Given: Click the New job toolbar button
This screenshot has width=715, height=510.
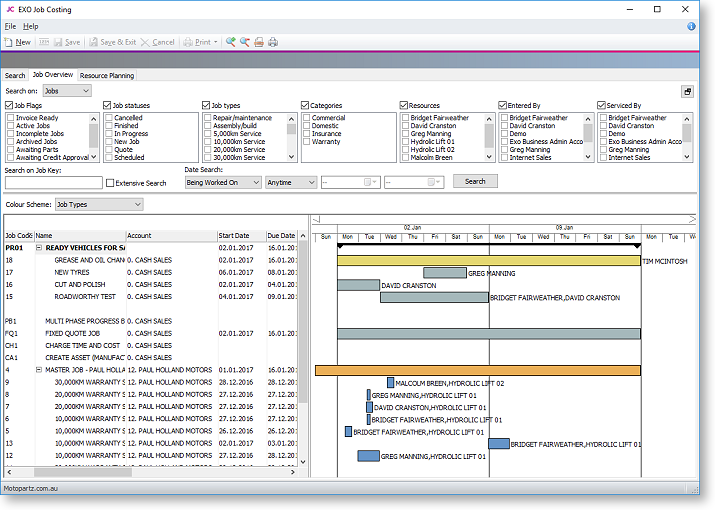Looking at the screenshot, I should (17, 42).
